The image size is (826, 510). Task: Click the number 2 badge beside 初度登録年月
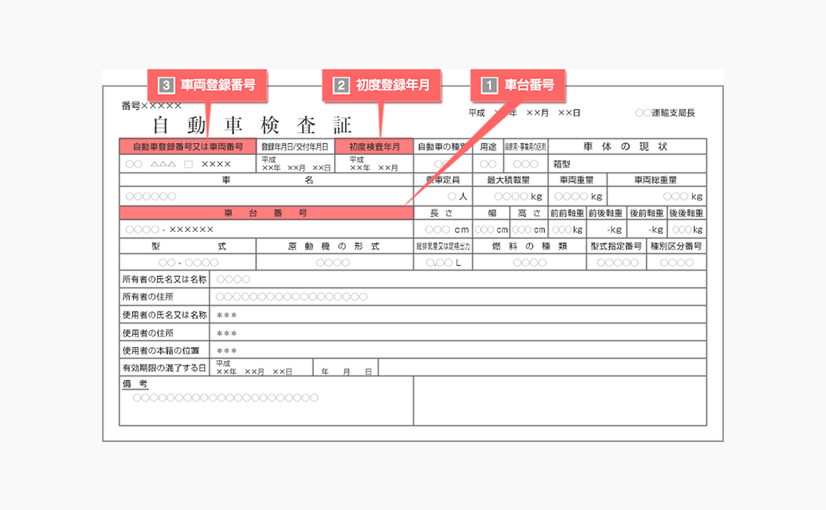pyautogui.click(x=340, y=86)
